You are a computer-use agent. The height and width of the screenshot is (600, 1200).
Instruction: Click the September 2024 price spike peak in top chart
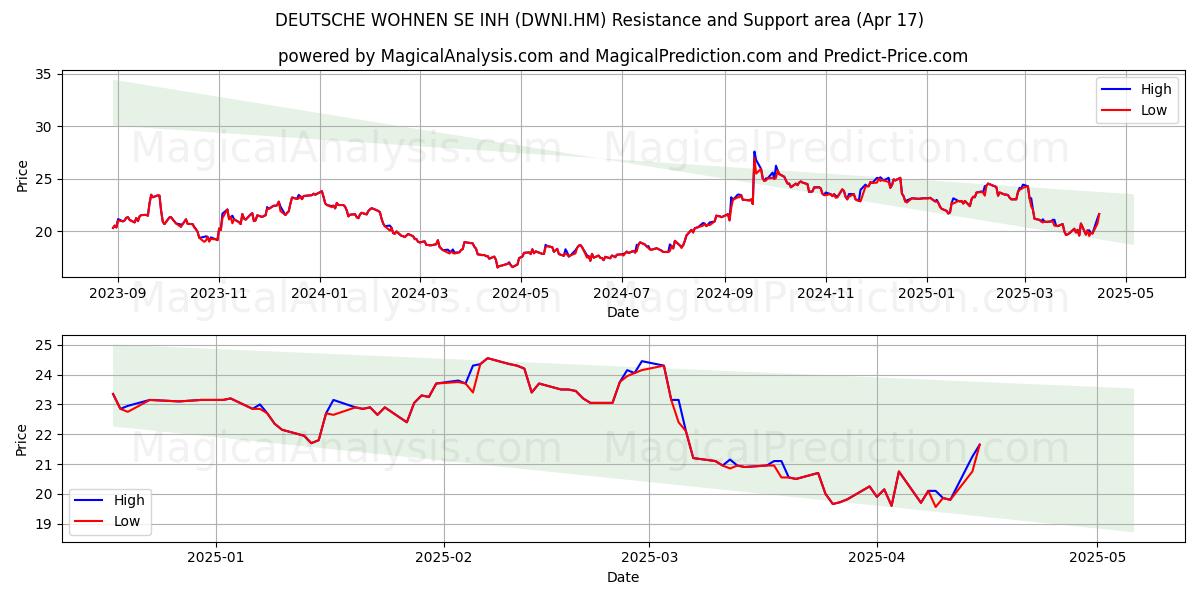coord(754,152)
